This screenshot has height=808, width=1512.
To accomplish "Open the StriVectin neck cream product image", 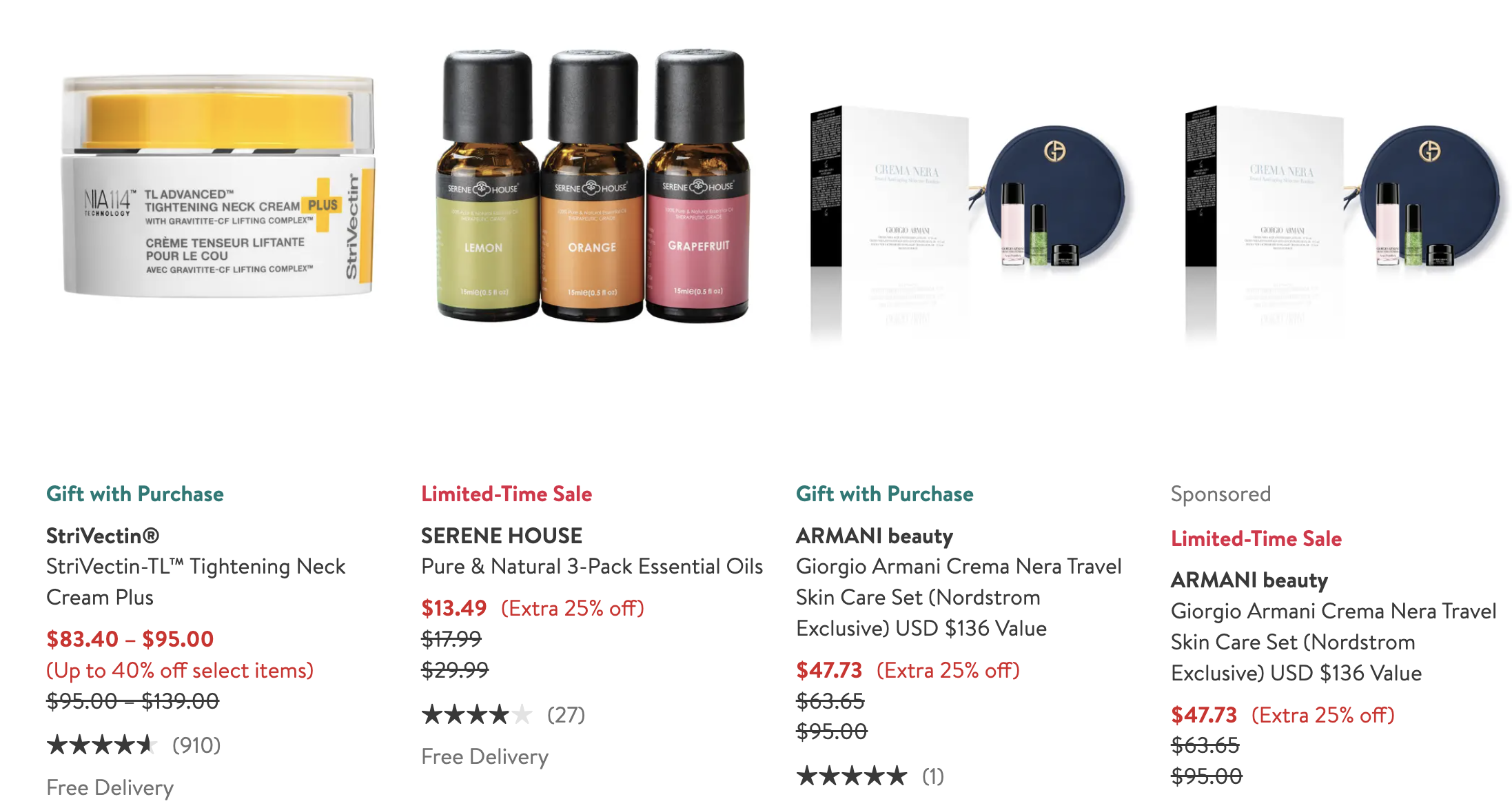I will (x=218, y=186).
